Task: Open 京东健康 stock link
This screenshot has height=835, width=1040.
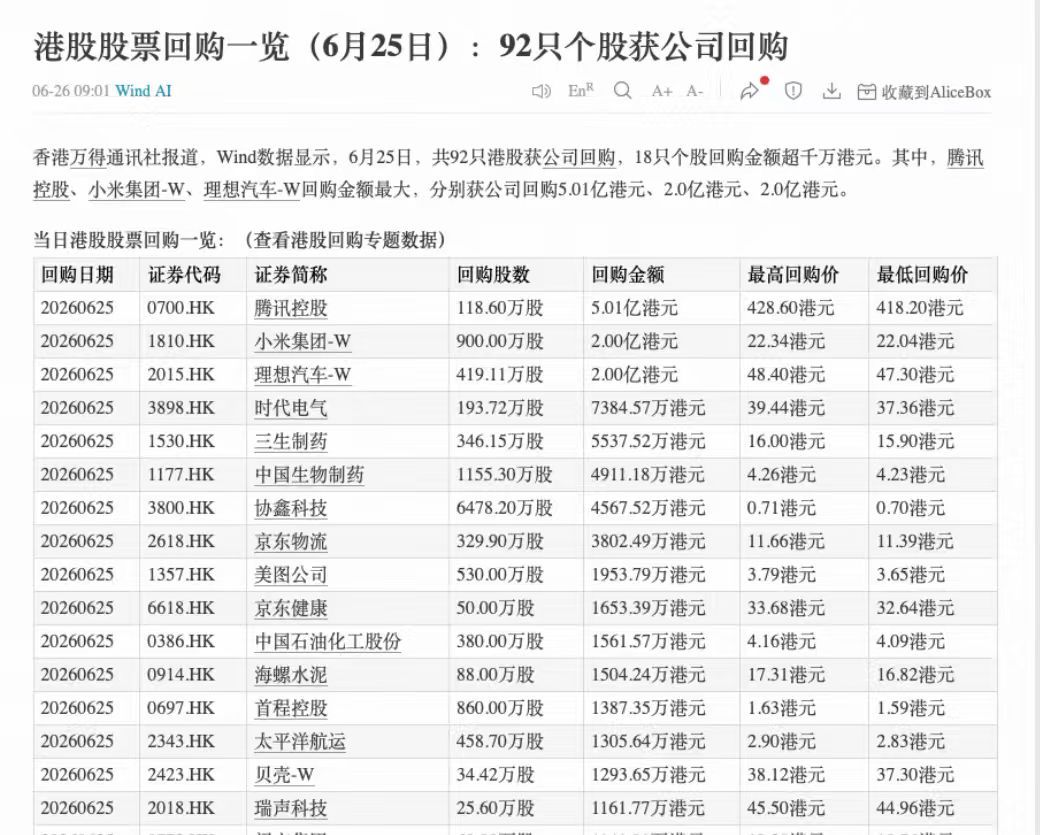Action: 291,608
